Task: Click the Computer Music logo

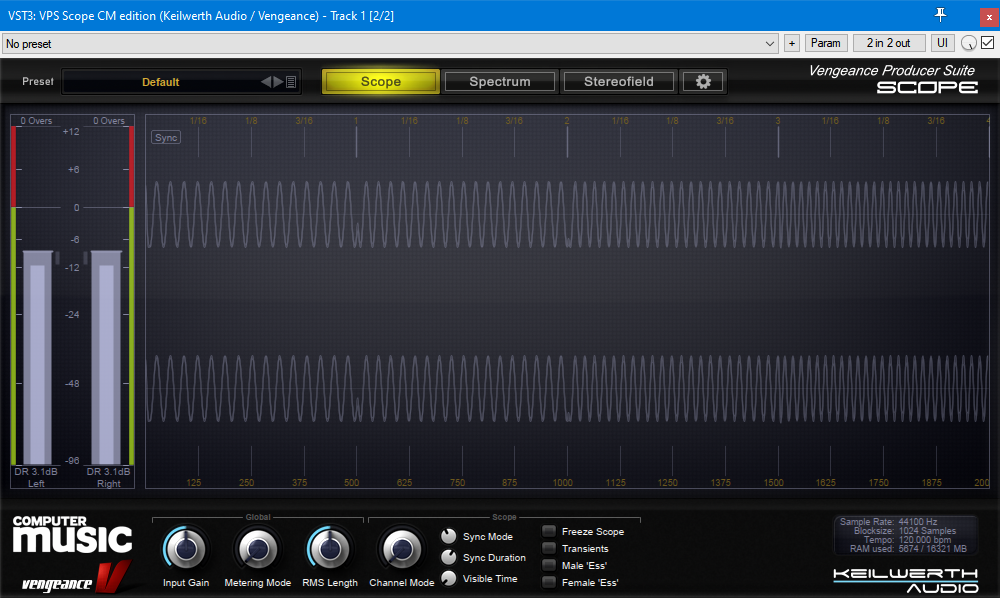Action: 72,534
